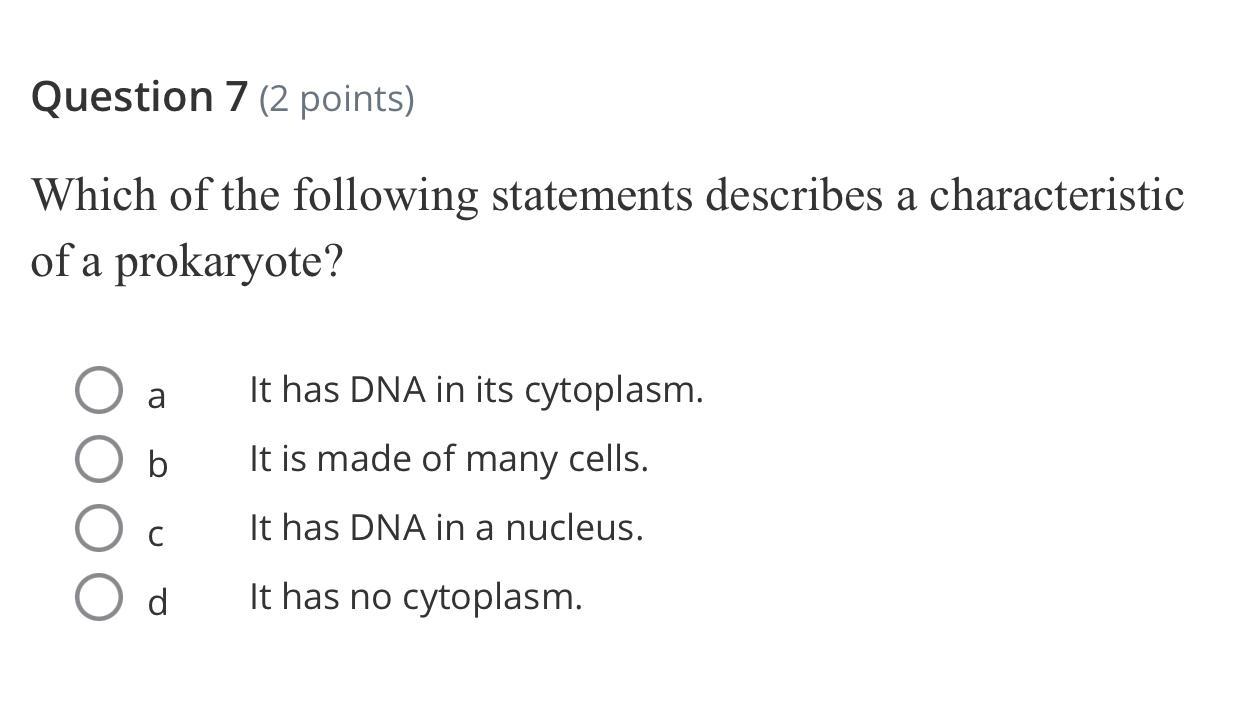Screen dimensions: 1242x708
Task: Click the answer letter label 'a'
Action: tap(156, 396)
